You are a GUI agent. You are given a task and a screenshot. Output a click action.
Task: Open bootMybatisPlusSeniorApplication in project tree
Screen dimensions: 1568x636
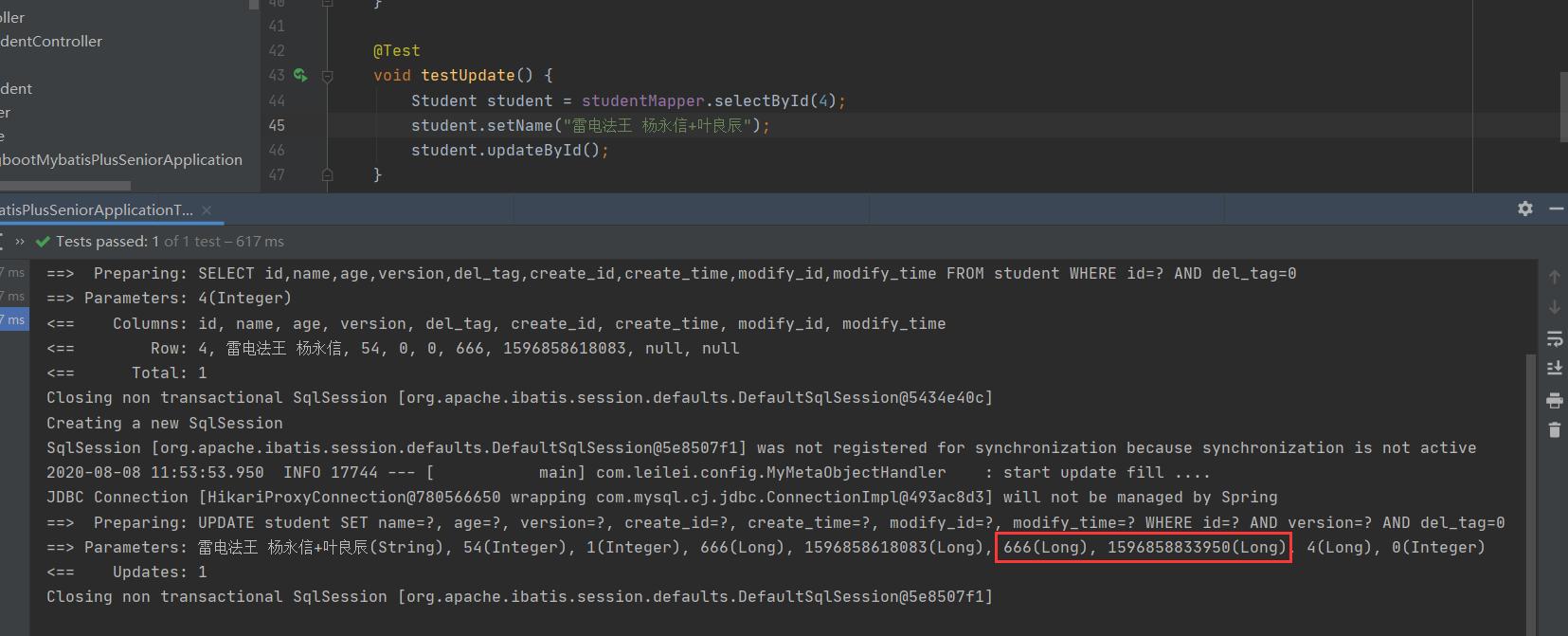[x=121, y=160]
